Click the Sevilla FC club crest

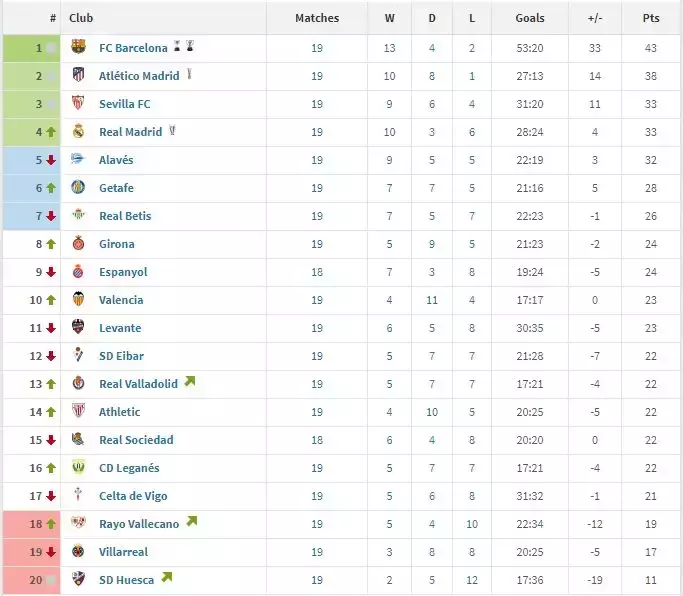click(x=79, y=104)
